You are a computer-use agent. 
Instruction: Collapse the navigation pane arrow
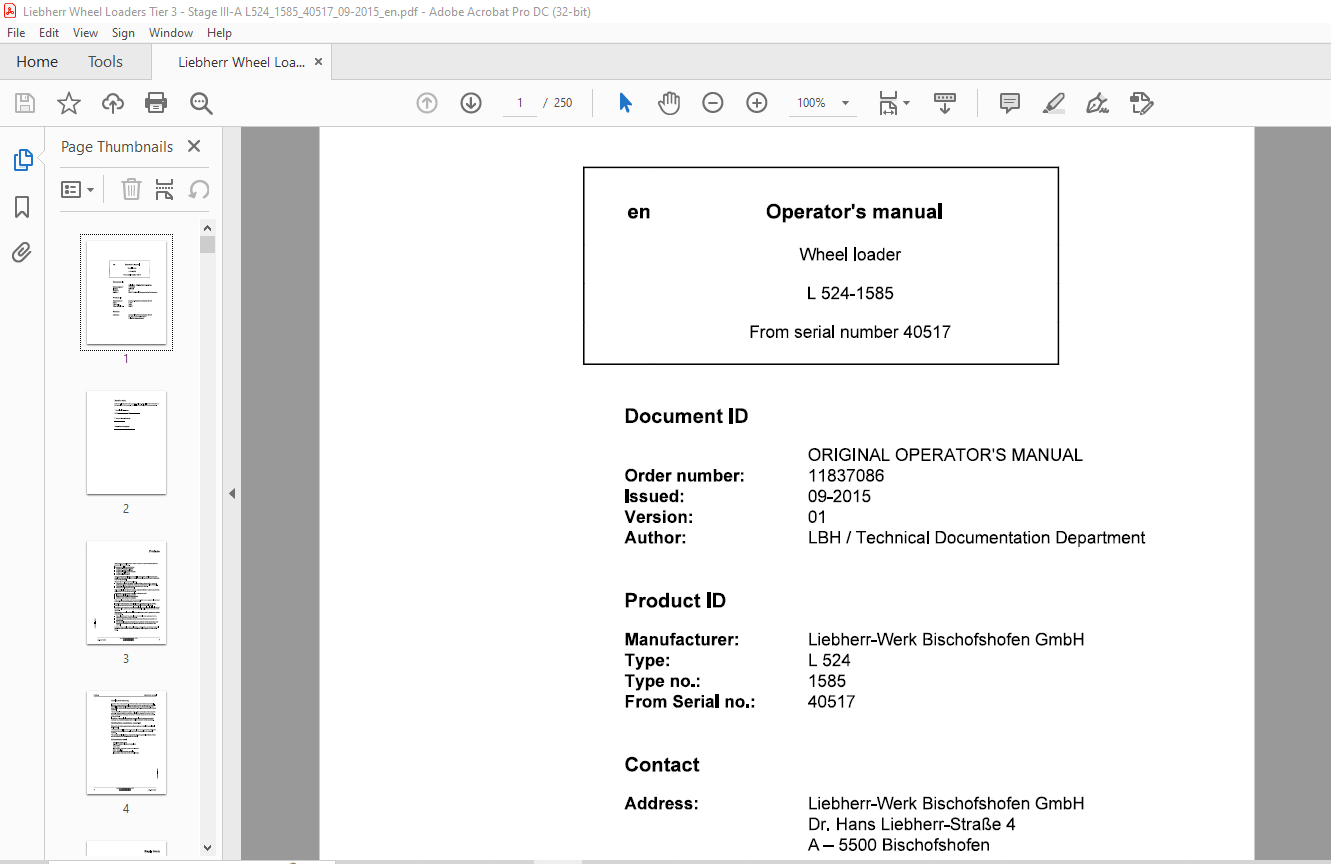pos(232,494)
